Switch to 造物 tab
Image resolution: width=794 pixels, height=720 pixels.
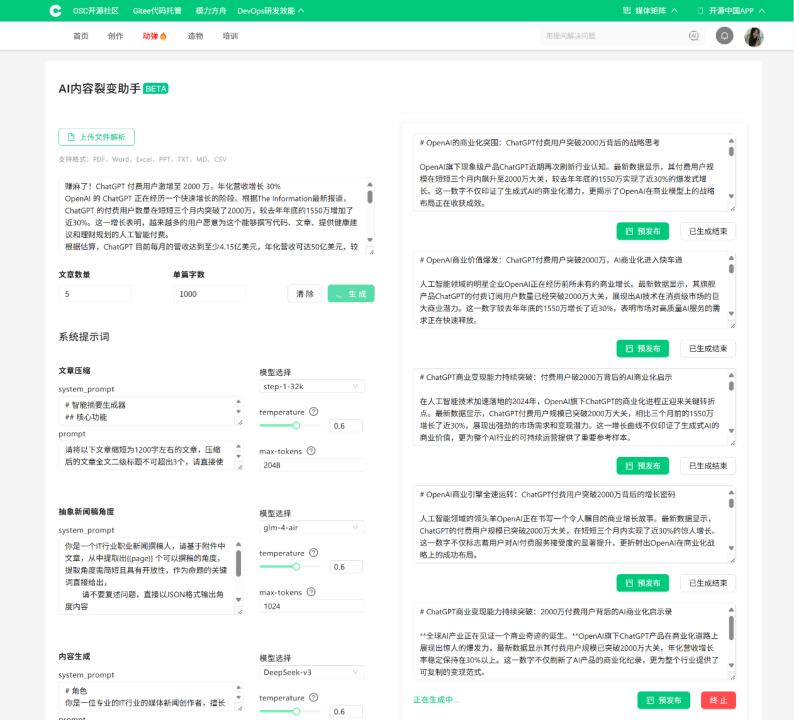pos(195,36)
